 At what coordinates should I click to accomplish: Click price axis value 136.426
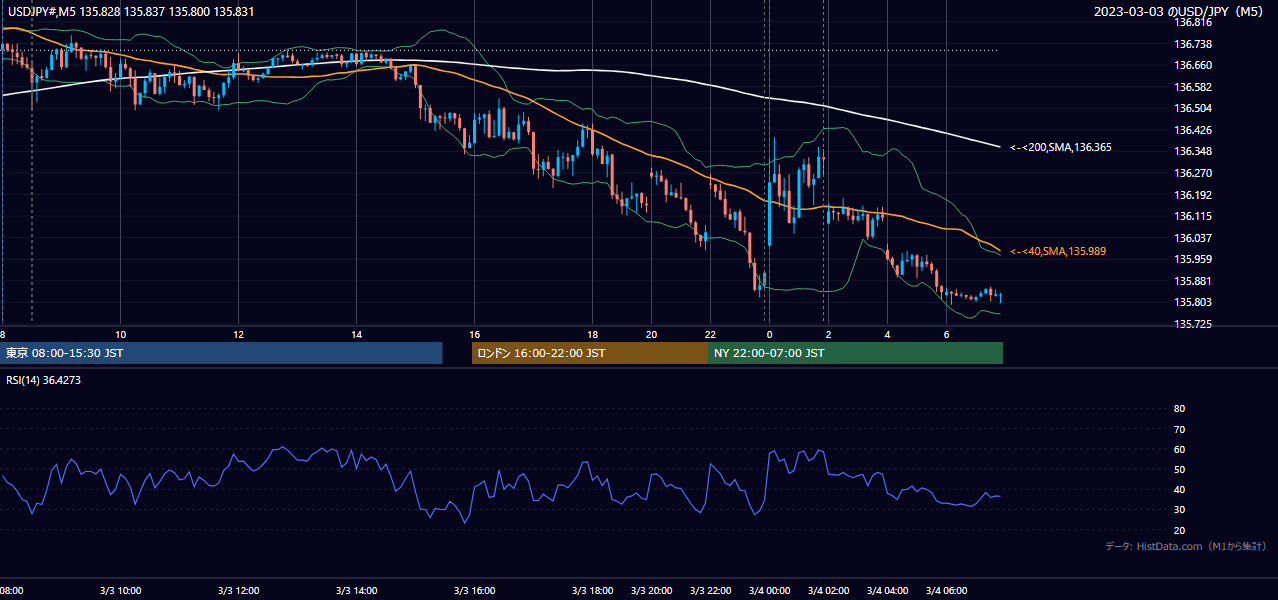click(1192, 130)
